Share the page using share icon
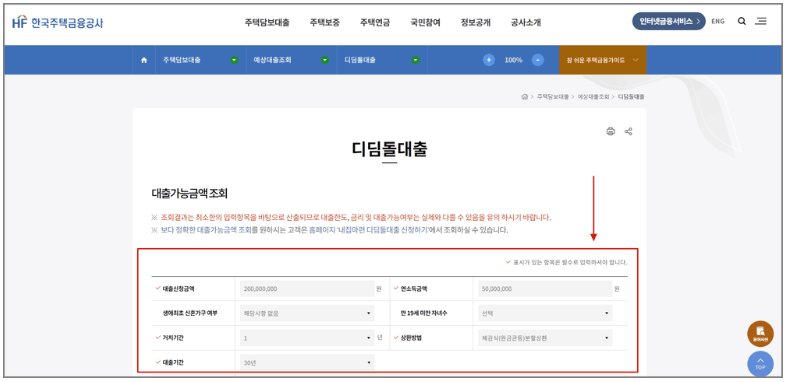786x382 pixels. [x=628, y=132]
